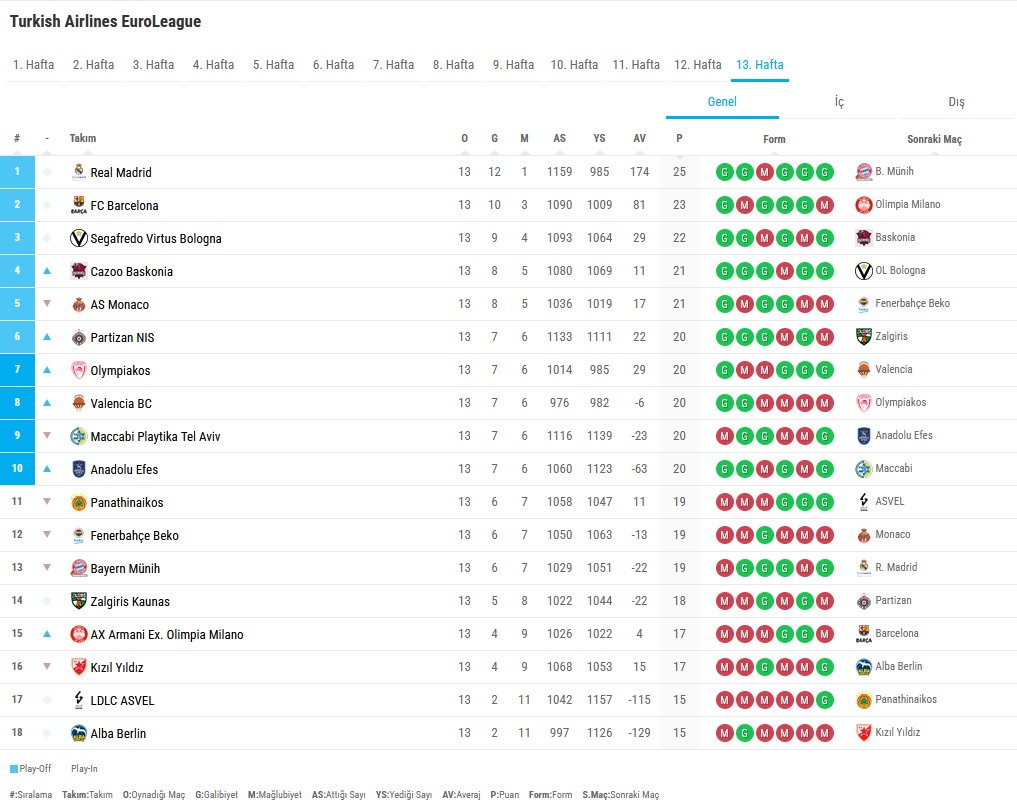
Task: Click the Takım column header
Action: (x=82, y=138)
